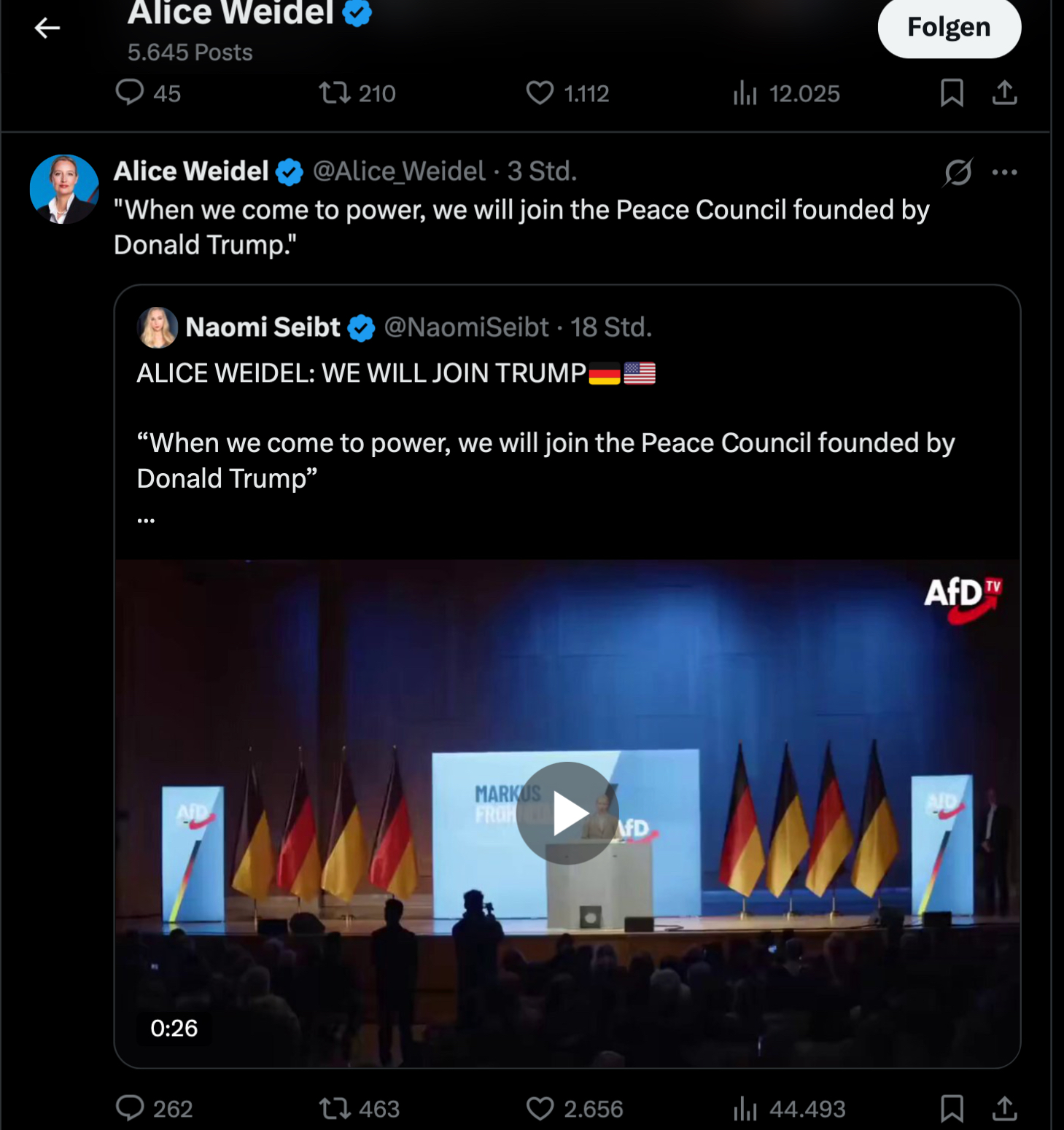Open Alice Weidel's profile avatar

pyautogui.click(x=64, y=189)
